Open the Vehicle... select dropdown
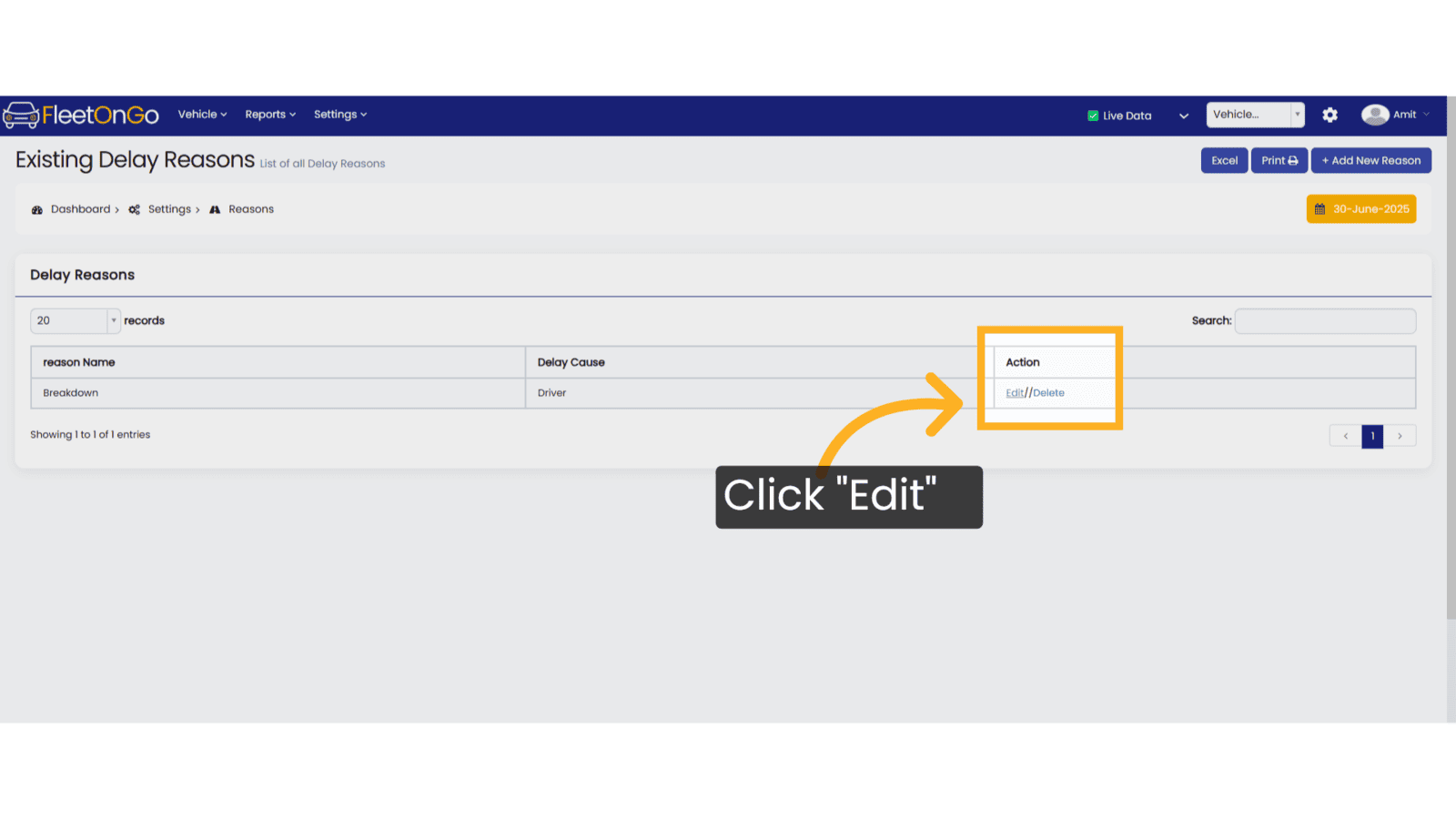The width and height of the screenshot is (1456, 819). tap(1255, 115)
